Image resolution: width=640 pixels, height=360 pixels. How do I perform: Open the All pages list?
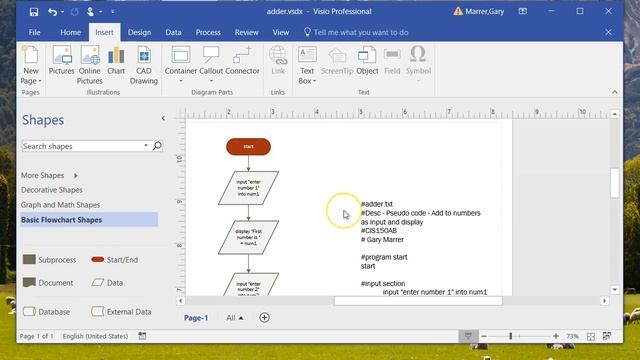click(235, 318)
